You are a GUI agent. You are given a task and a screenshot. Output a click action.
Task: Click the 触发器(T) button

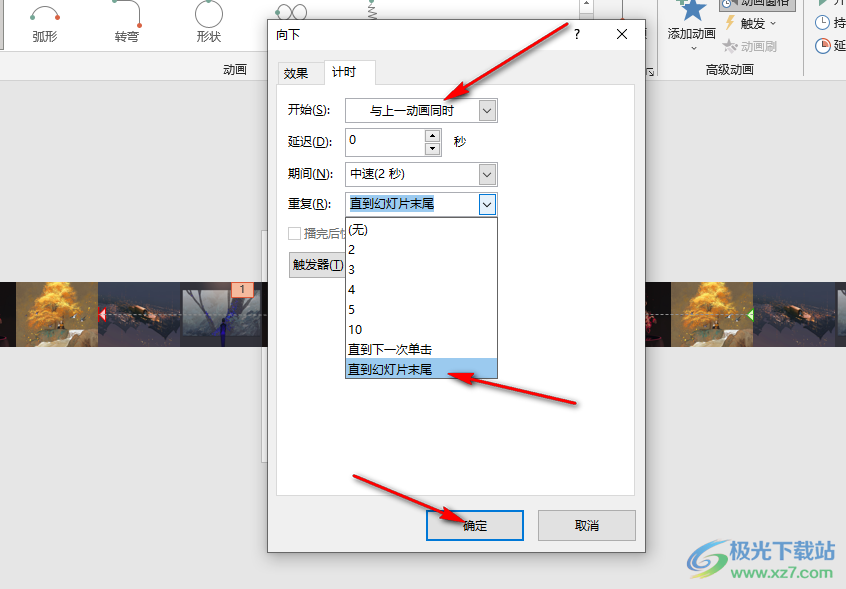[317, 265]
